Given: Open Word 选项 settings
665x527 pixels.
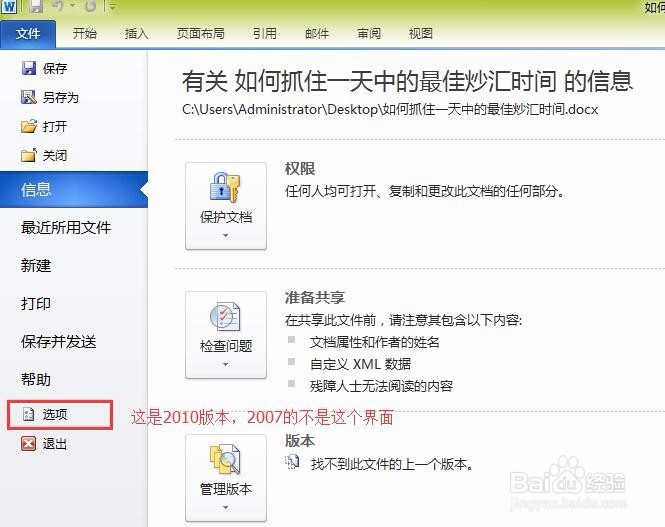Looking at the screenshot, I should point(60,415).
